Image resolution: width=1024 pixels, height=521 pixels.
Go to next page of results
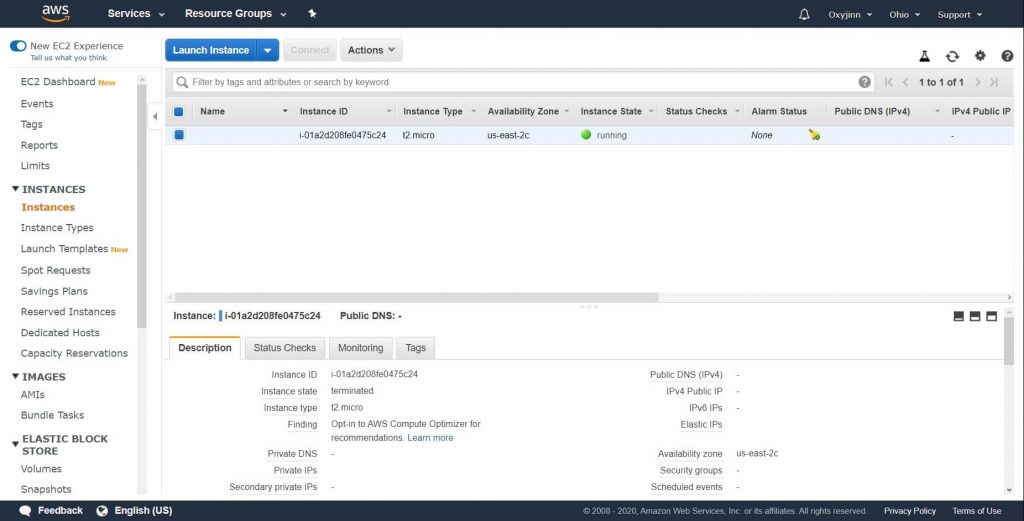pos(978,82)
